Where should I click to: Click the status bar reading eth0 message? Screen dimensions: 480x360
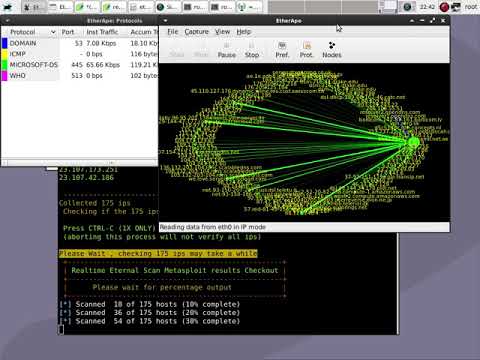tap(213, 227)
